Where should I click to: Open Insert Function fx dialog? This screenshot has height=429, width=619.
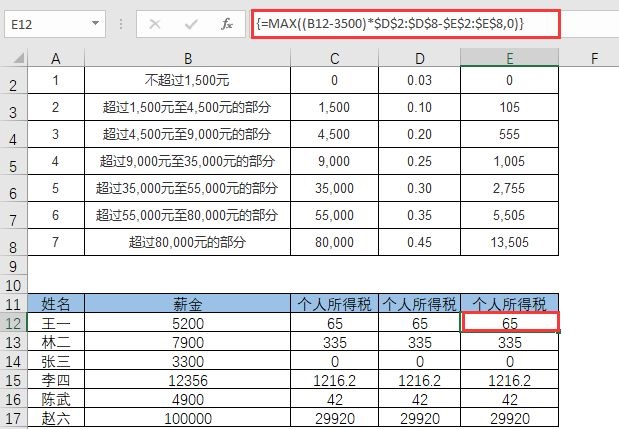227,24
